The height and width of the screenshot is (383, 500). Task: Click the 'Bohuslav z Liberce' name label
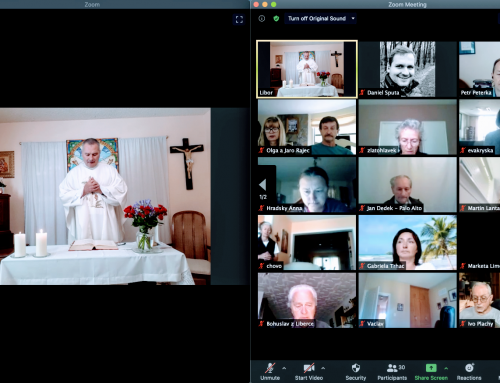(290, 324)
